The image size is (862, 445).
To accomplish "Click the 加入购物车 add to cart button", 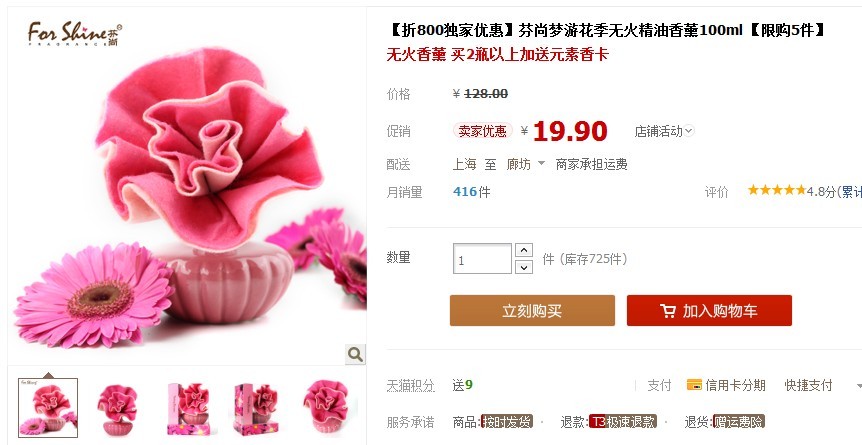I will coord(709,310).
